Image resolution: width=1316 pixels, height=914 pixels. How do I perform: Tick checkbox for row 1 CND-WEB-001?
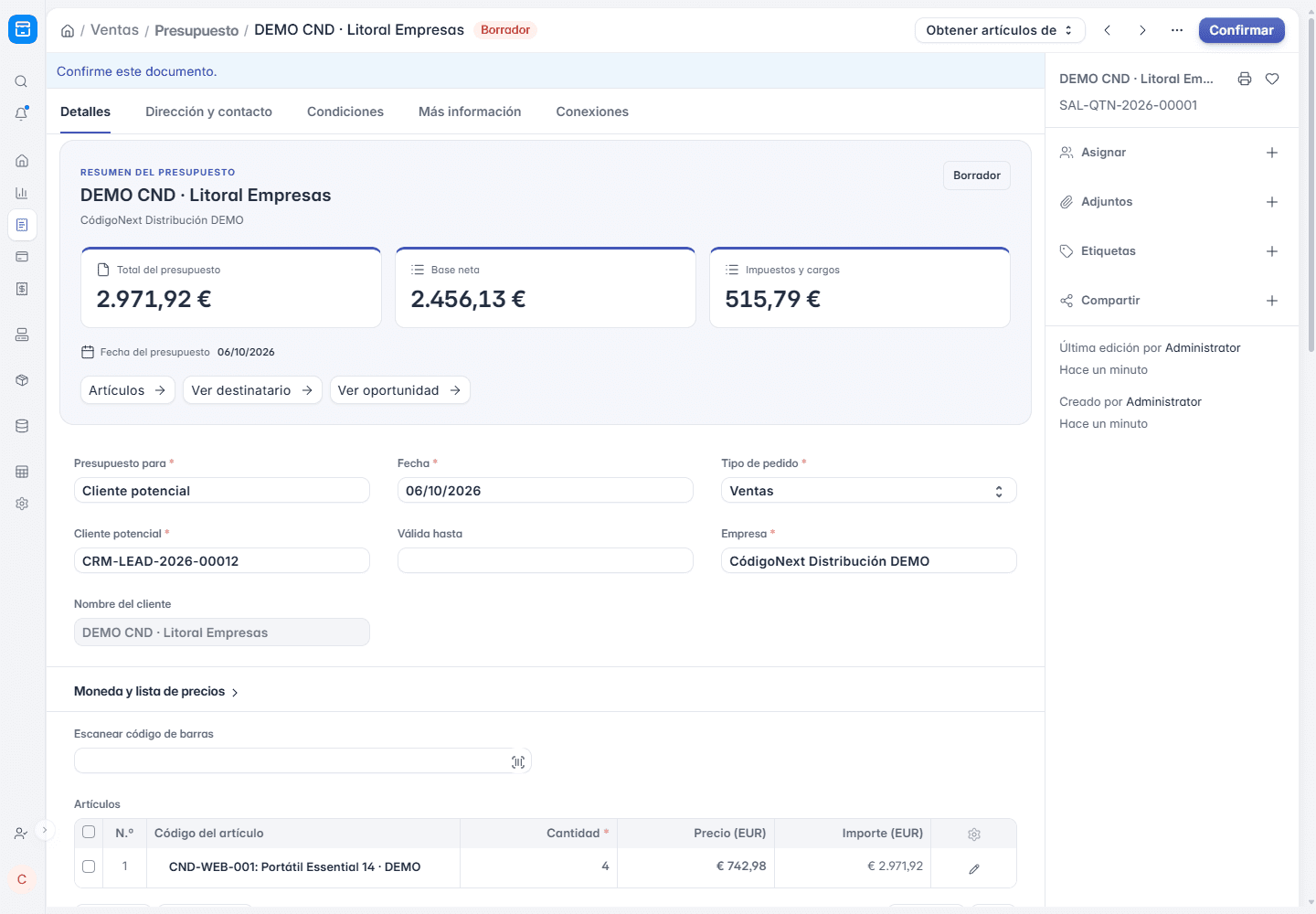[89, 866]
